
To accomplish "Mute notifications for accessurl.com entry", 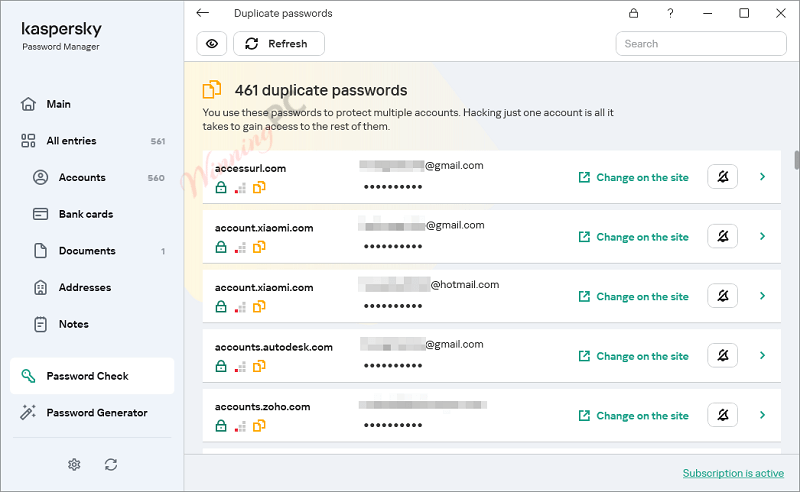I will pyautogui.click(x=722, y=177).
